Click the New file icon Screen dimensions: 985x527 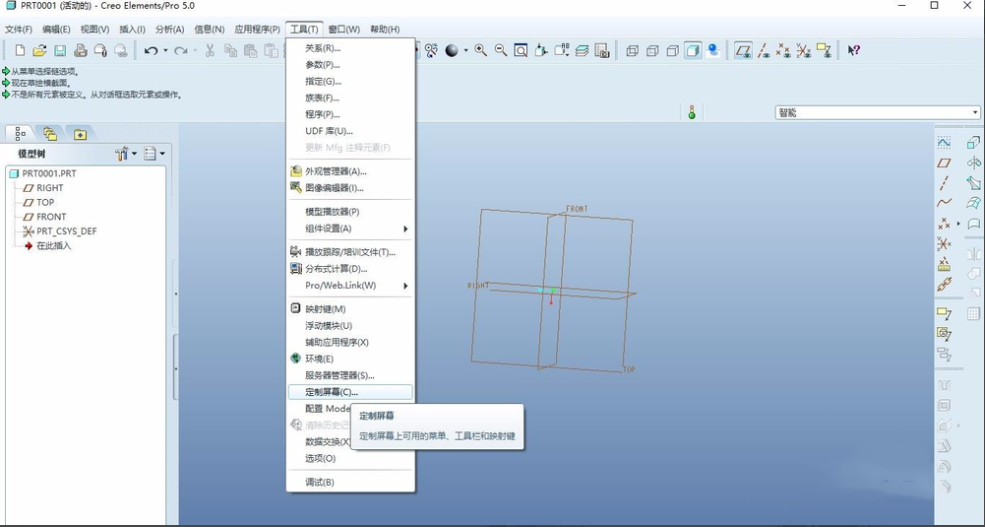[19, 51]
